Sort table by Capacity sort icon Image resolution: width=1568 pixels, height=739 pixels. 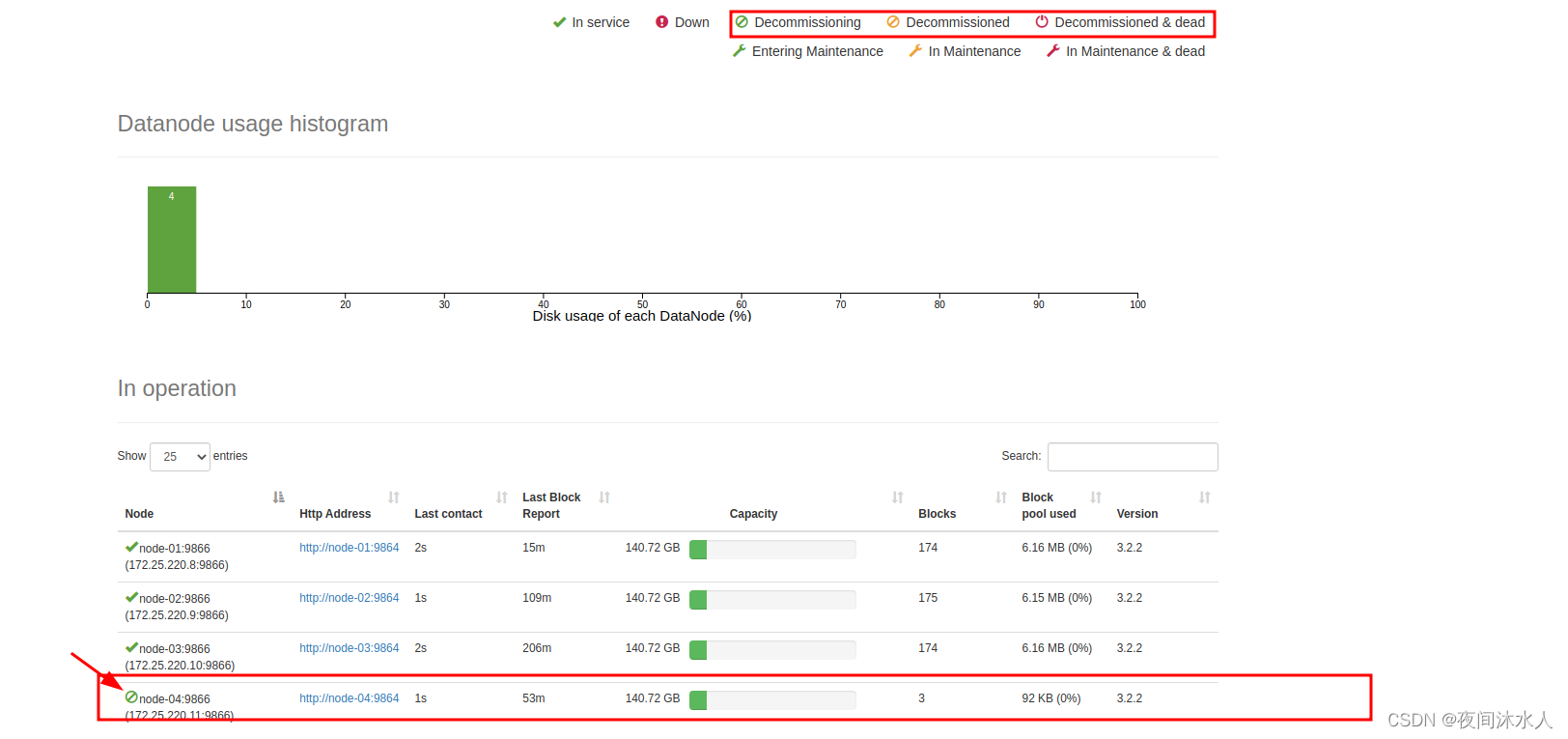click(x=898, y=497)
